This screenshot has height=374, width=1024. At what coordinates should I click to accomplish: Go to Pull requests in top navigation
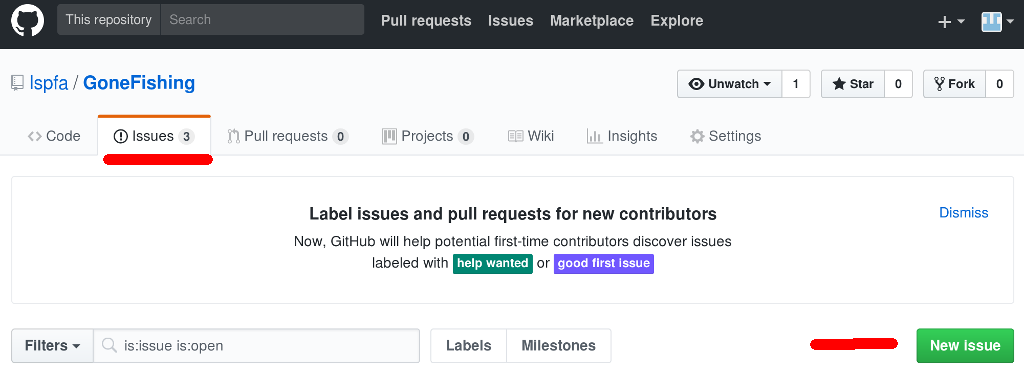tap(426, 21)
